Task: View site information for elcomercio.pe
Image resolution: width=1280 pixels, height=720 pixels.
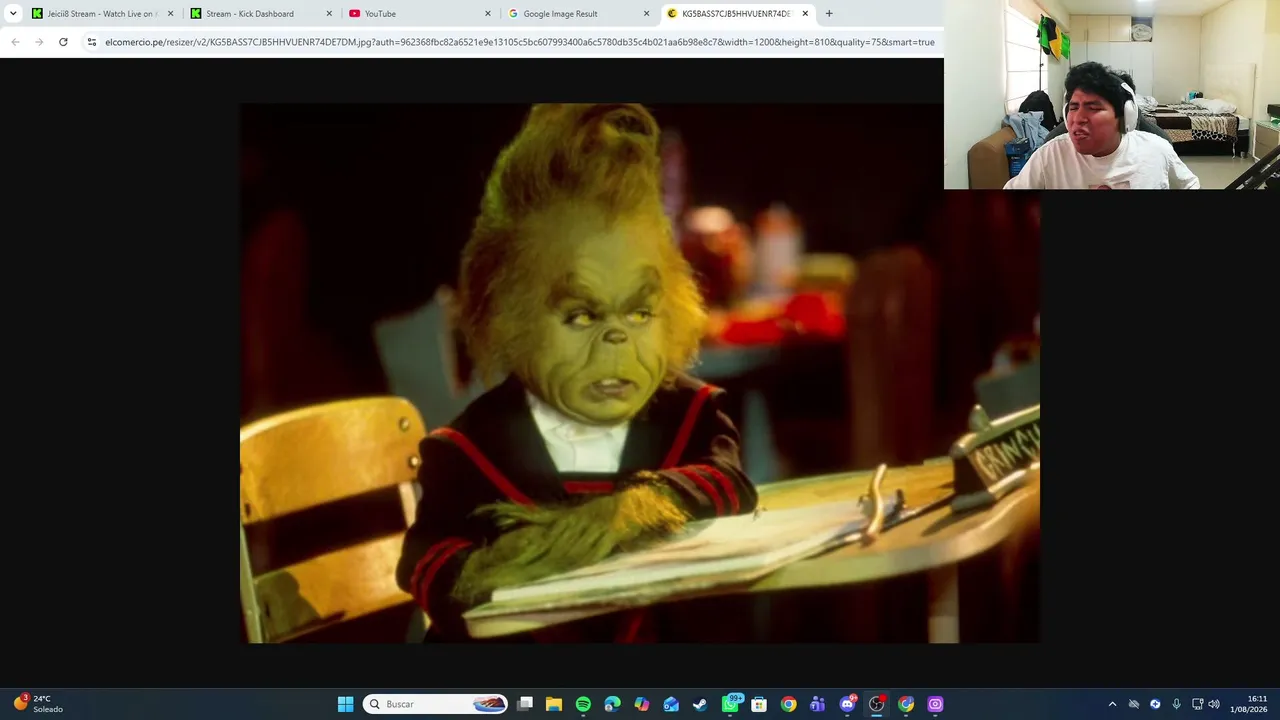Action: coord(92,42)
